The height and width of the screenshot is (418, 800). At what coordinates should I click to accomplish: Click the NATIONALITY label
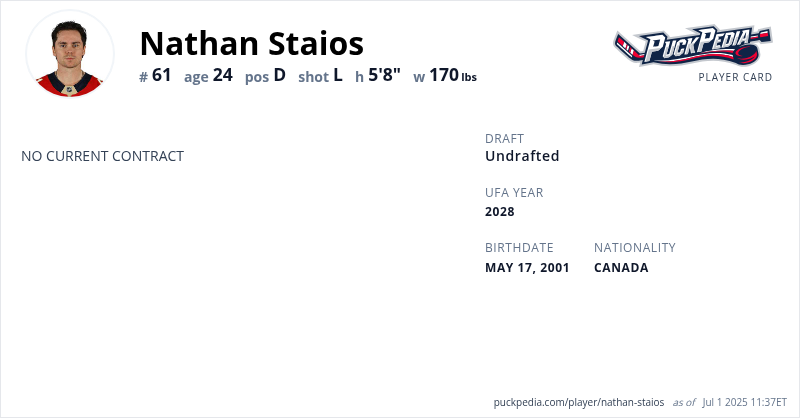[634, 248]
